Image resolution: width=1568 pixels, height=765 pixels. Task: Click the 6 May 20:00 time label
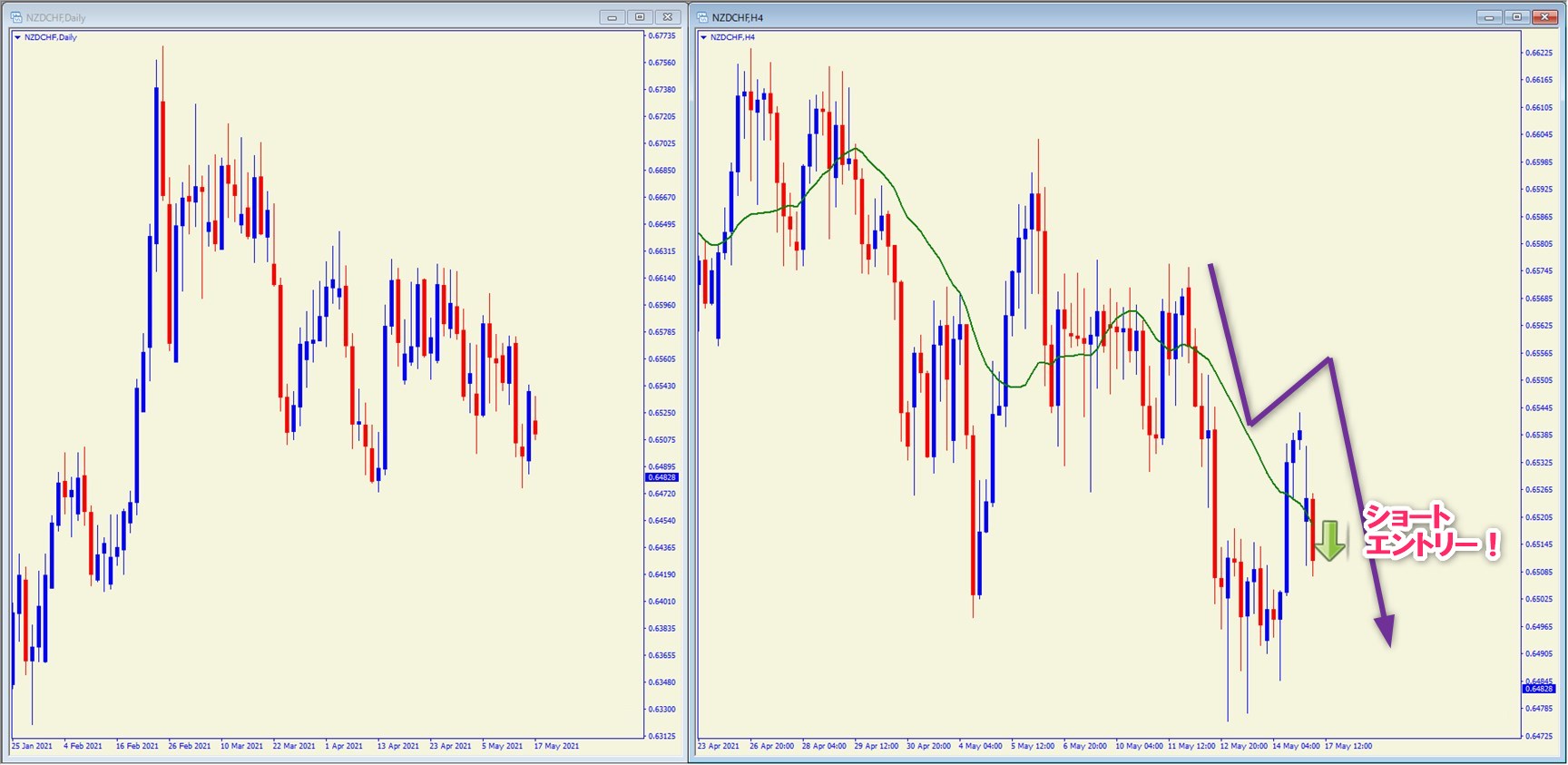pyautogui.click(x=1085, y=746)
